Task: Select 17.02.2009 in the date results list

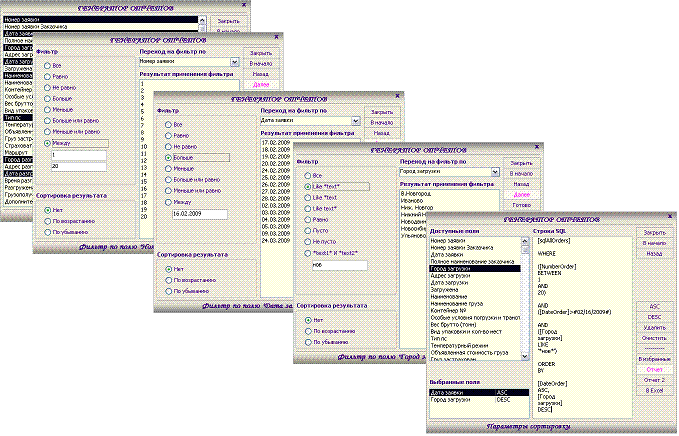Action: [x=276, y=142]
